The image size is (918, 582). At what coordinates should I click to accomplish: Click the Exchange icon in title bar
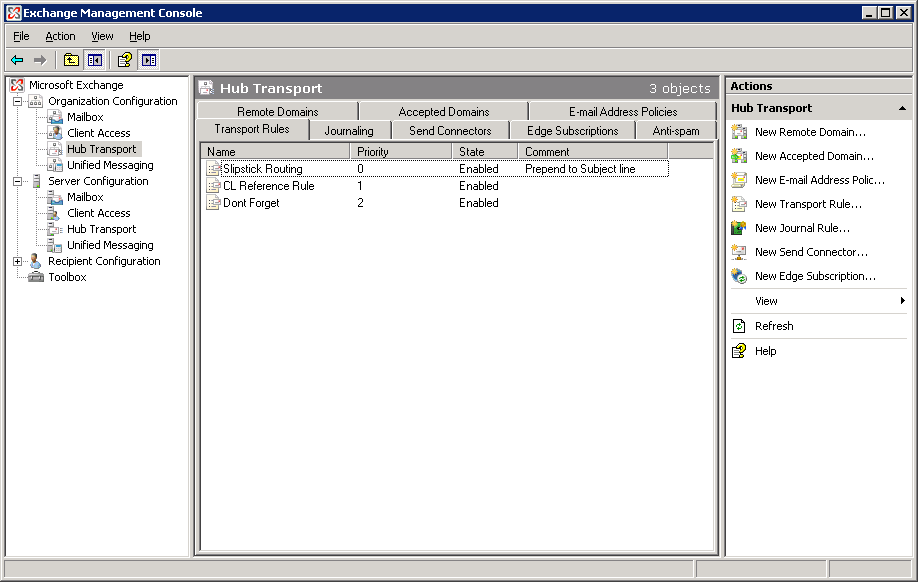pyautogui.click(x=13, y=13)
